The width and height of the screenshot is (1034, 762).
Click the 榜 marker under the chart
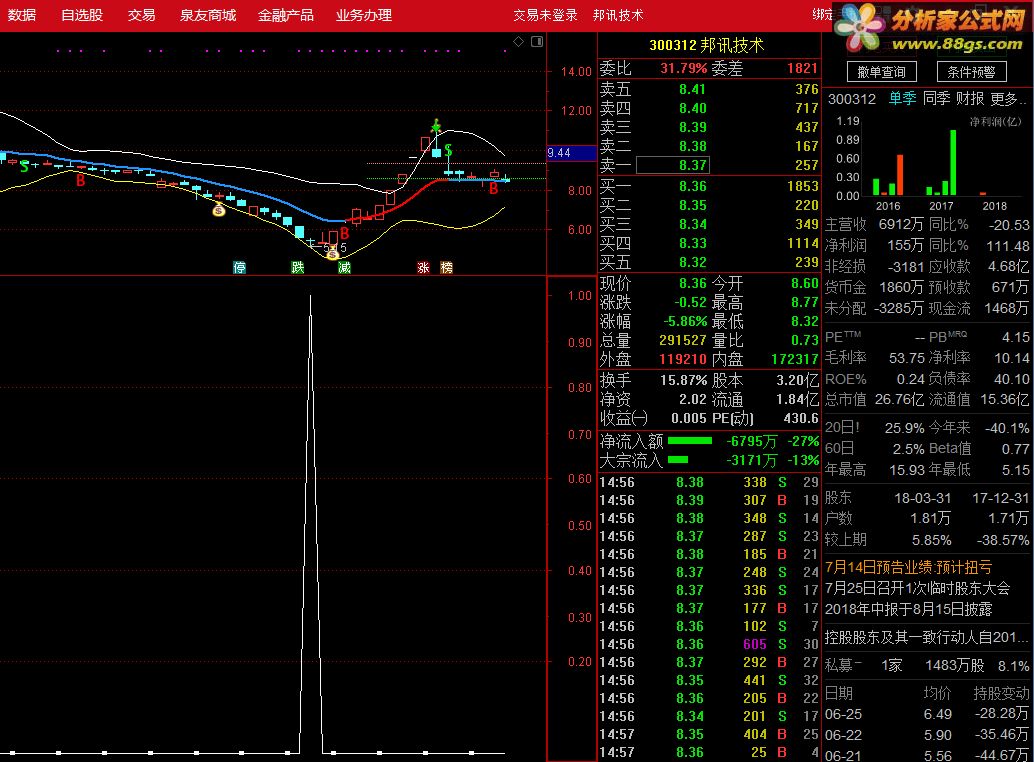[446, 267]
